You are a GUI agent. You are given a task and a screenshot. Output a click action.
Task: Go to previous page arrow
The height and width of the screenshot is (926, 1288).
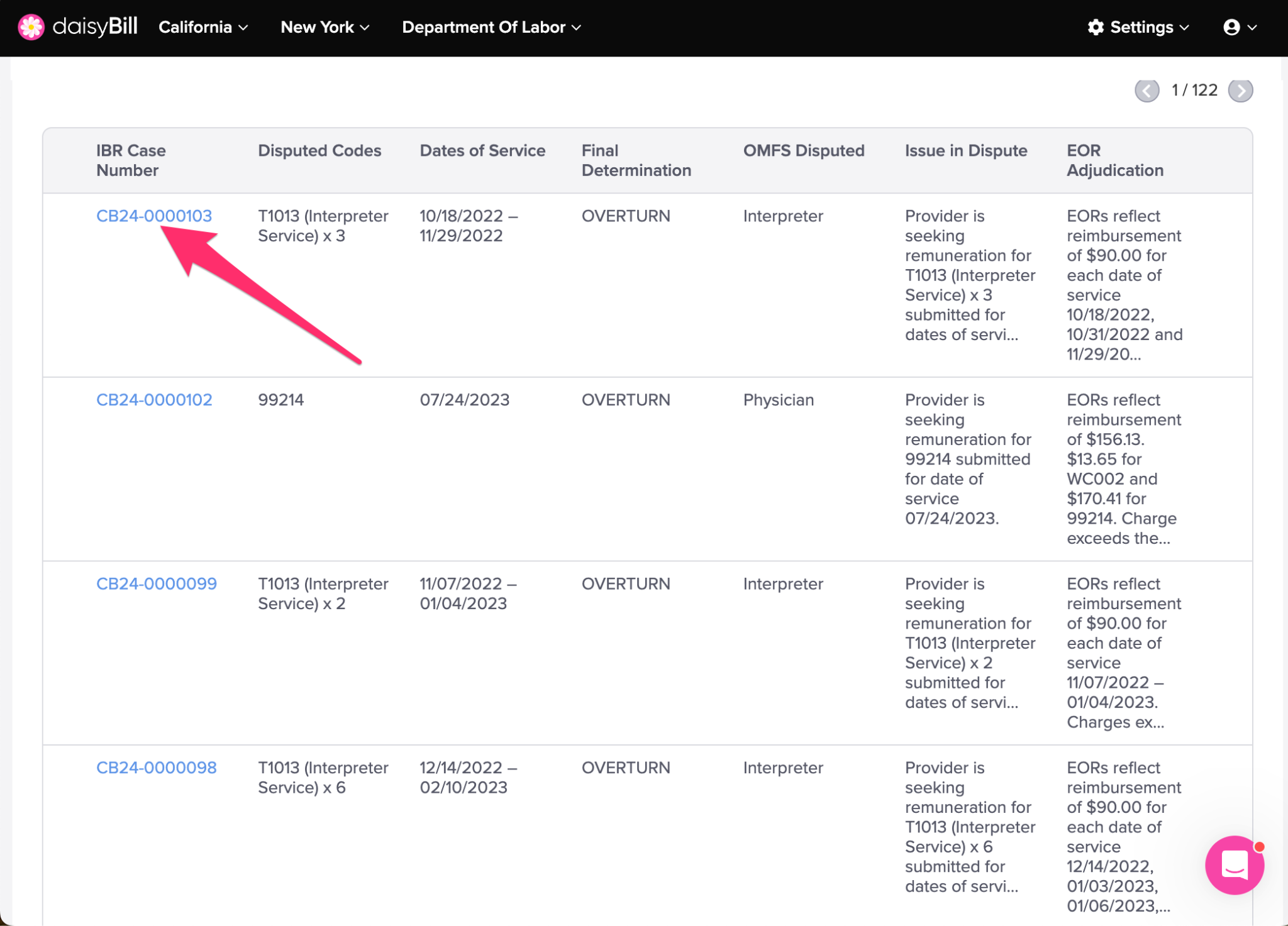click(x=1147, y=91)
